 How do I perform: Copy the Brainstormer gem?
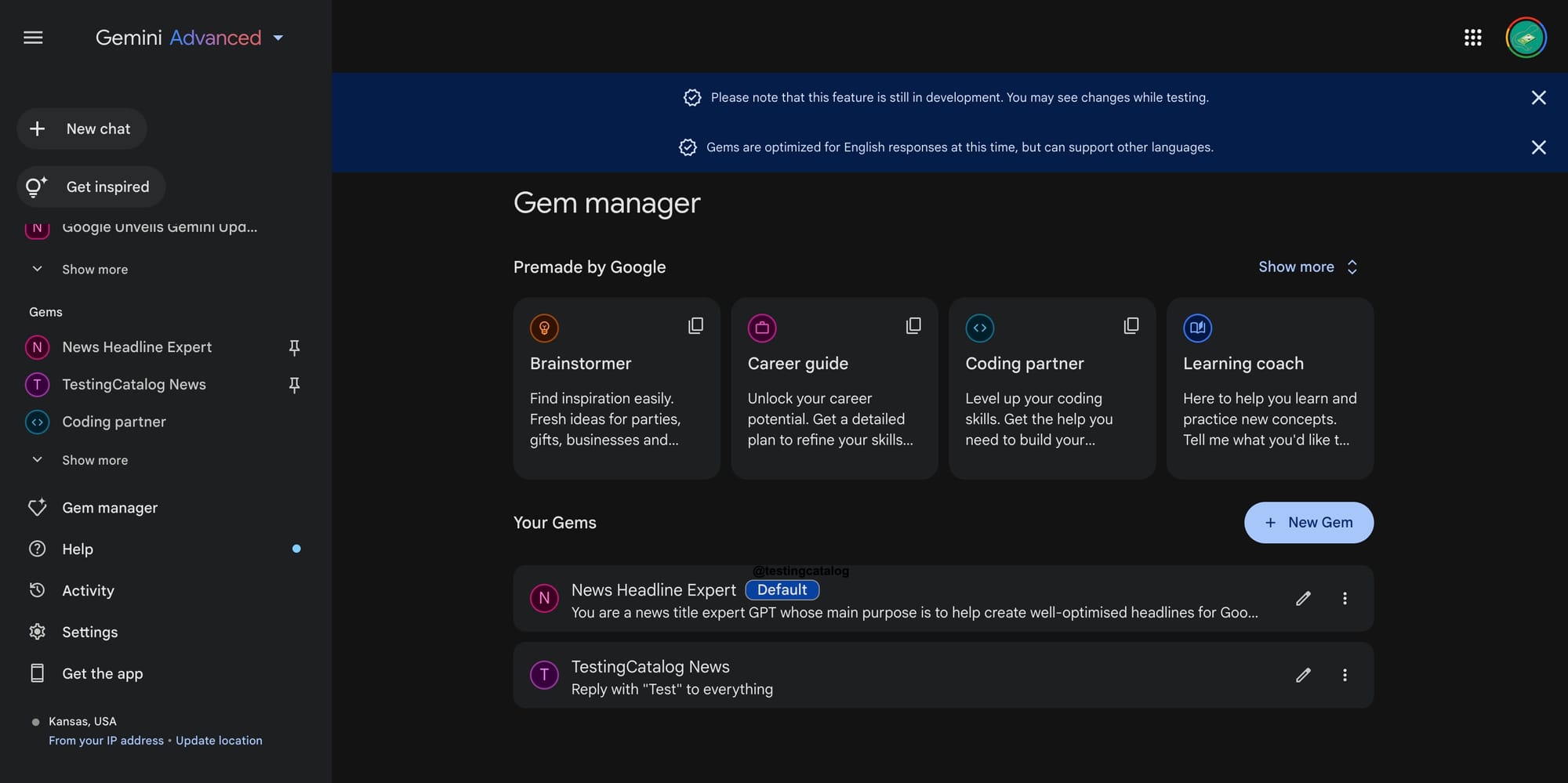coord(695,326)
